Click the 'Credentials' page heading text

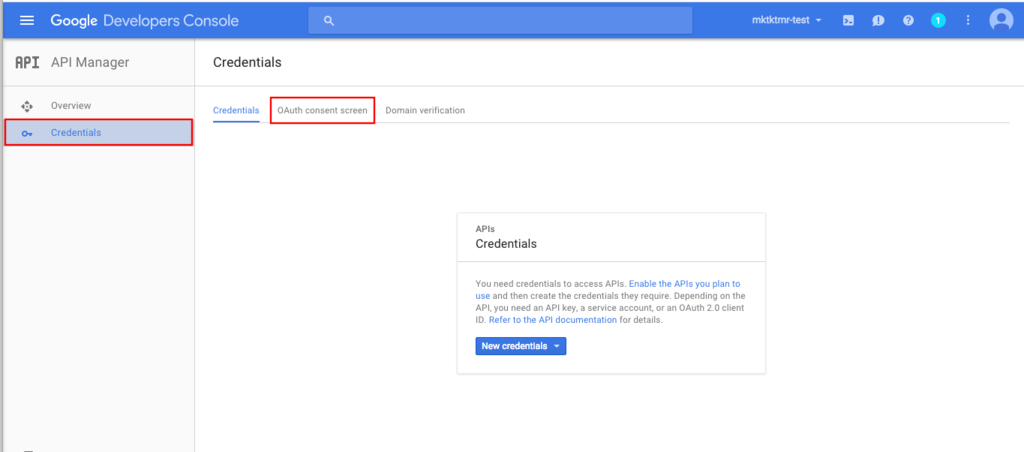click(247, 63)
